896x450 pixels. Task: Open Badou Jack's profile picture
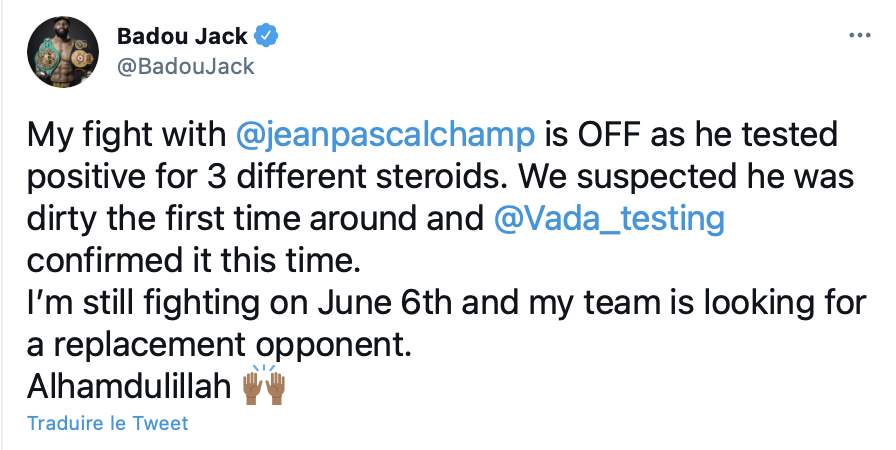coord(63,52)
